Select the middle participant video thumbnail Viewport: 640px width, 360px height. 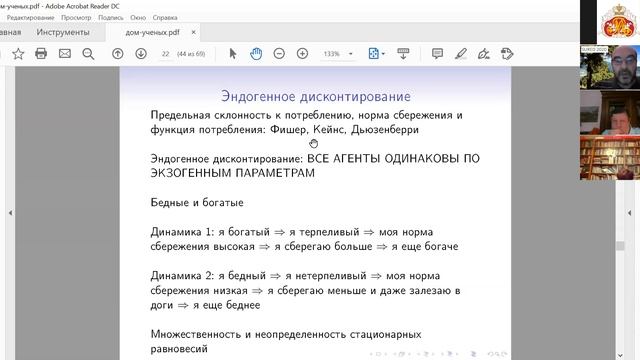click(x=610, y=112)
